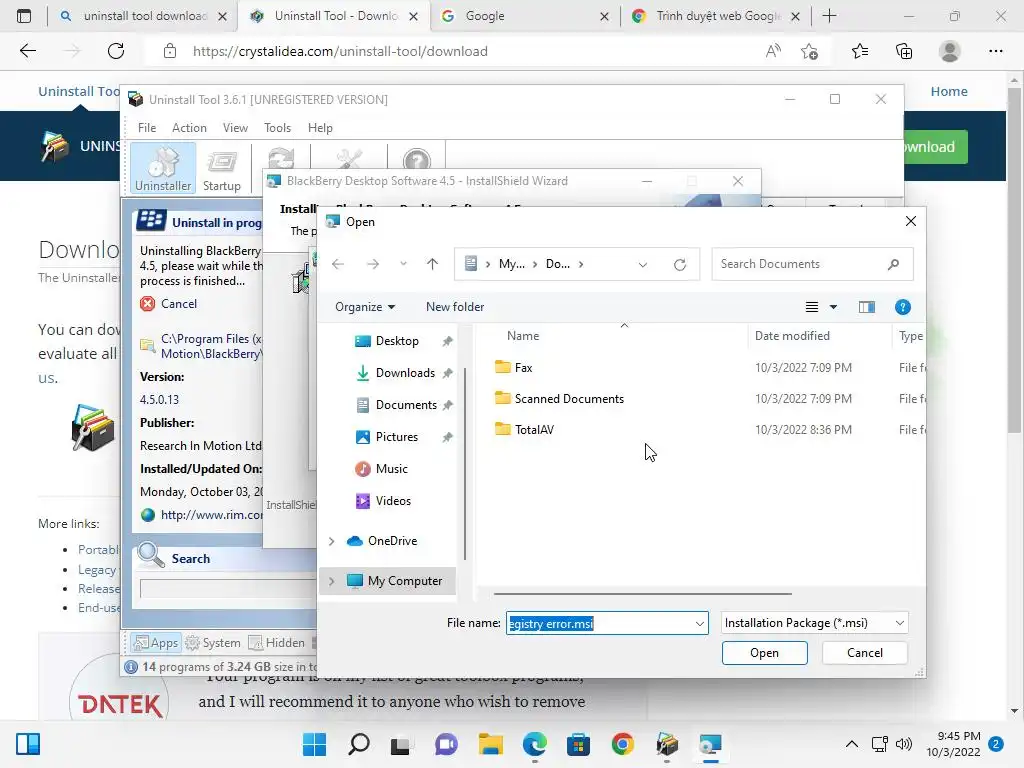Open Chrome from taskbar
The width and height of the screenshot is (1024, 768).
pyautogui.click(x=622, y=744)
